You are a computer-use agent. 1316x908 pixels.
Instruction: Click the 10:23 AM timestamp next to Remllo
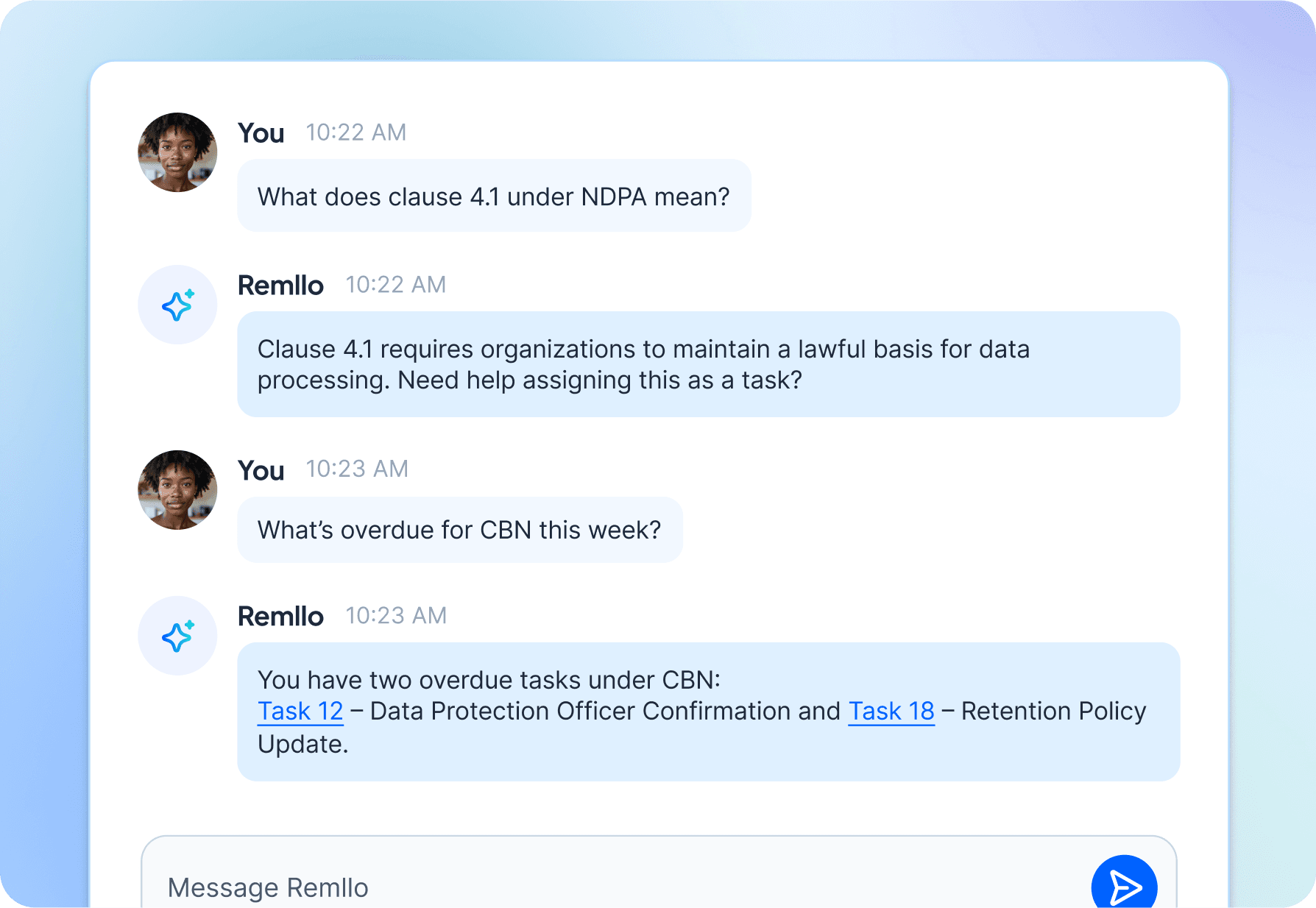click(x=397, y=616)
